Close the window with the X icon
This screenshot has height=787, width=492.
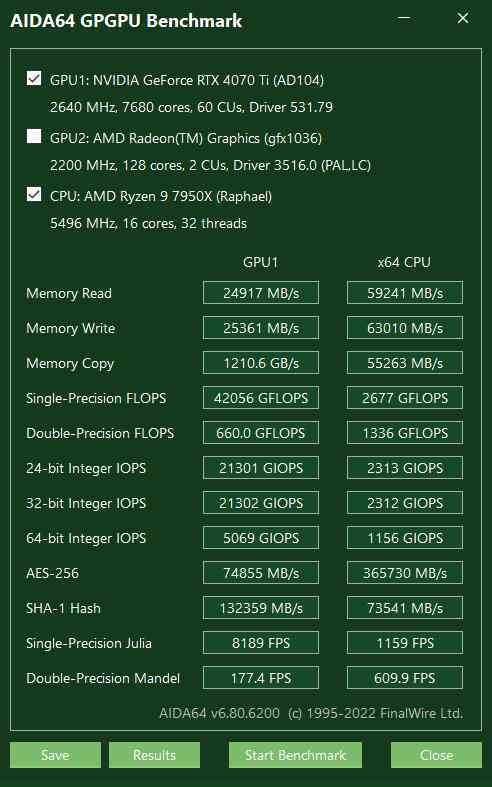point(462,19)
